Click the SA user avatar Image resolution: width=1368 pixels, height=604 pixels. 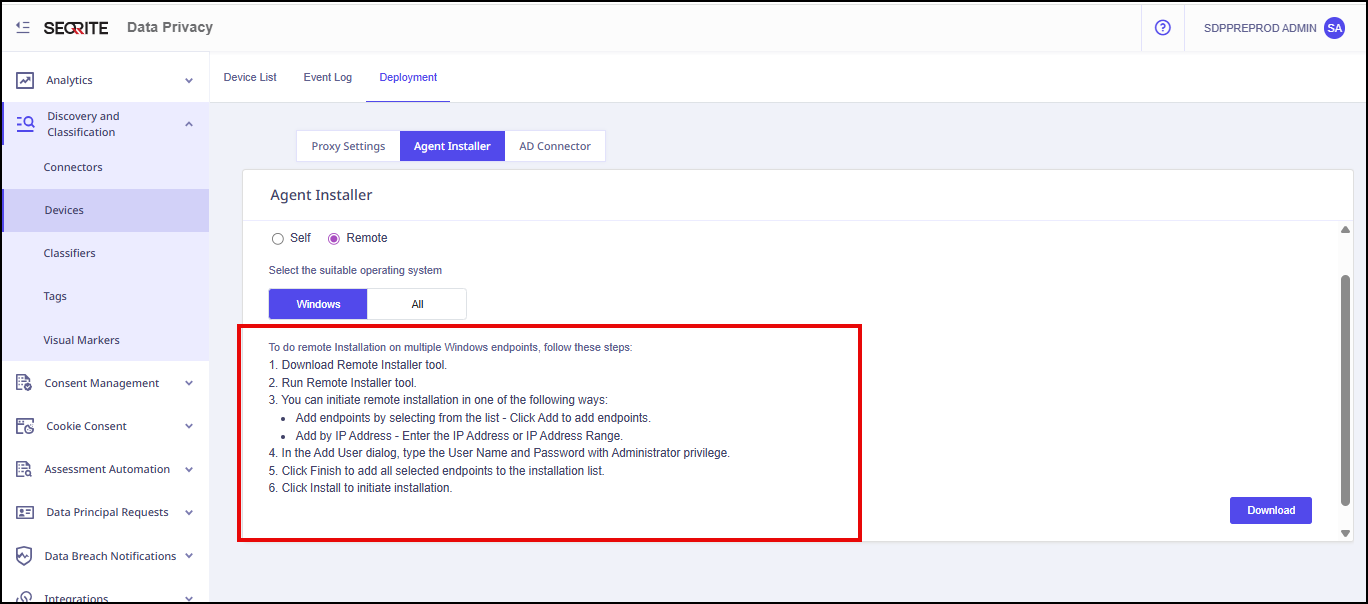pyautogui.click(x=1334, y=28)
